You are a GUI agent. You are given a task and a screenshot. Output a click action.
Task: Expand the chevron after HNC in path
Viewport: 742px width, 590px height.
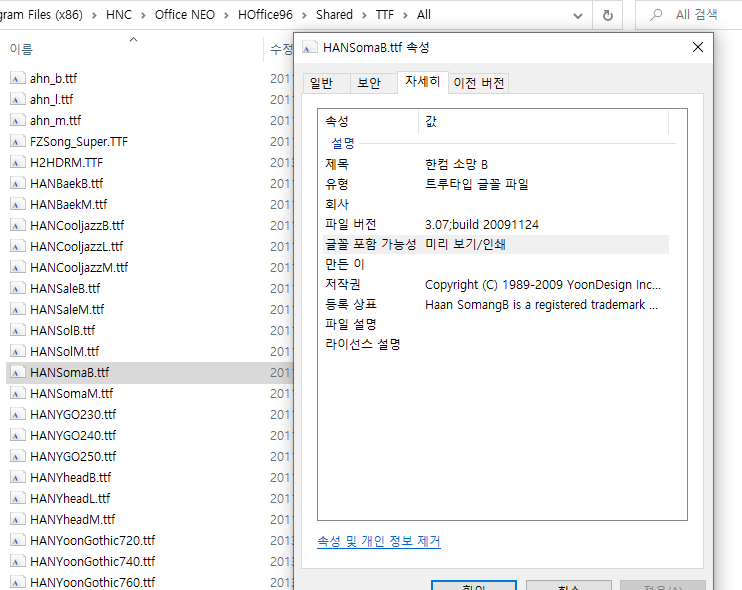(x=143, y=15)
